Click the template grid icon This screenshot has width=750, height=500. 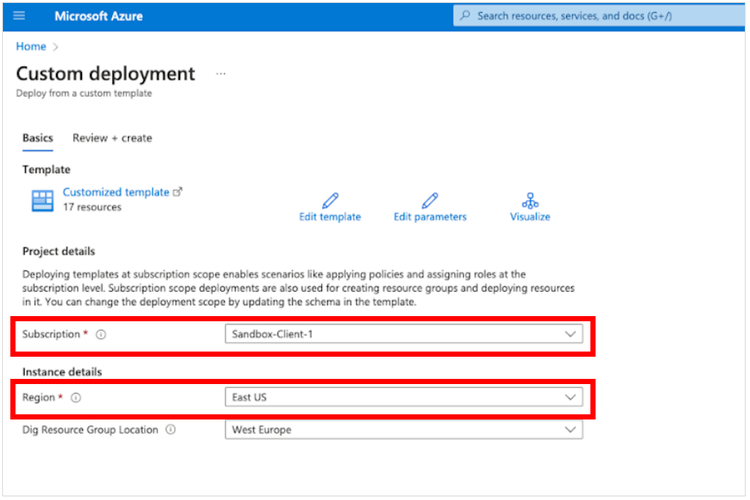(x=43, y=200)
